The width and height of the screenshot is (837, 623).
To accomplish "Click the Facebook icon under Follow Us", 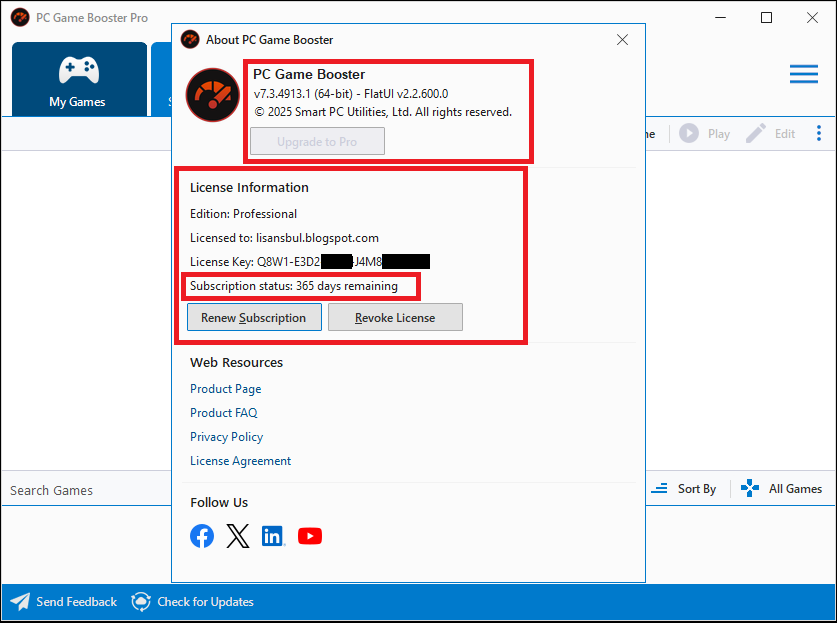I will tap(202, 536).
